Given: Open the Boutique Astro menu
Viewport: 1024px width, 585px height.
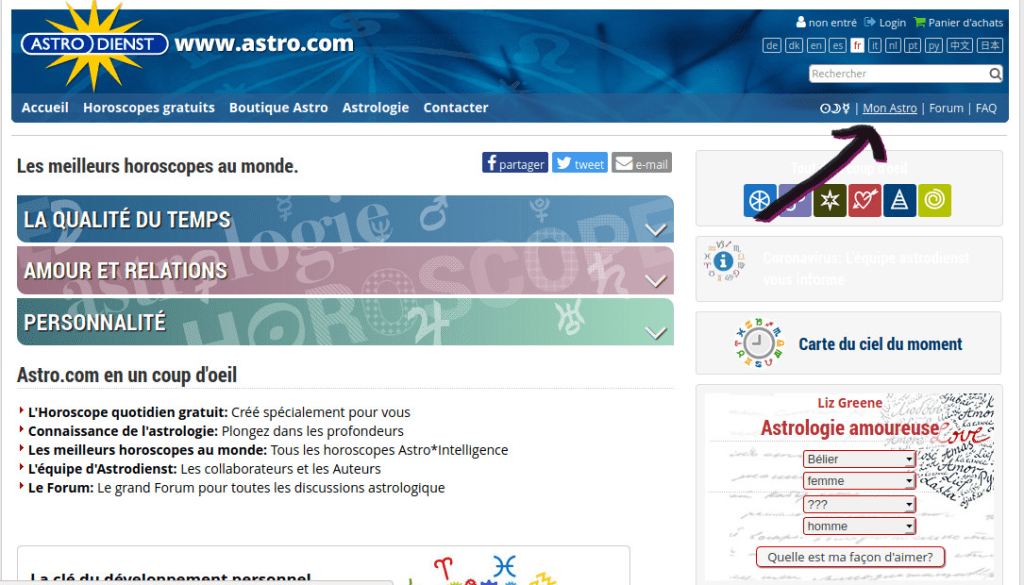Looking at the screenshot, I should pyautogui.click(x=278, y=107).
